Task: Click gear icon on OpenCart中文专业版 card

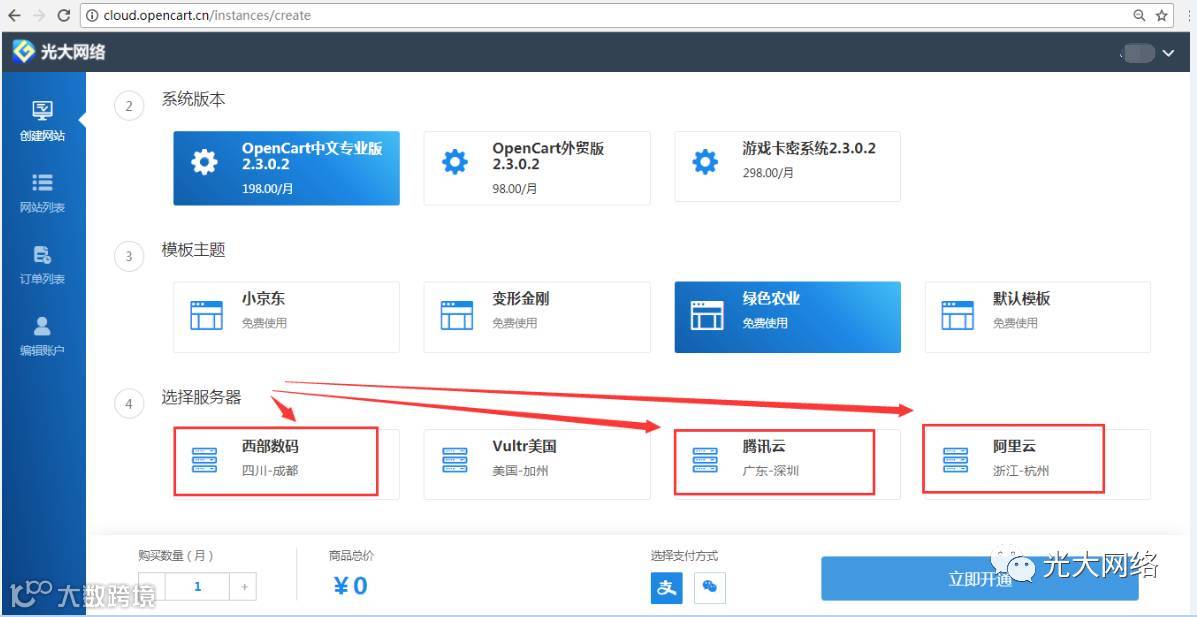Action: pyautogui.click(x=204, y=162)
